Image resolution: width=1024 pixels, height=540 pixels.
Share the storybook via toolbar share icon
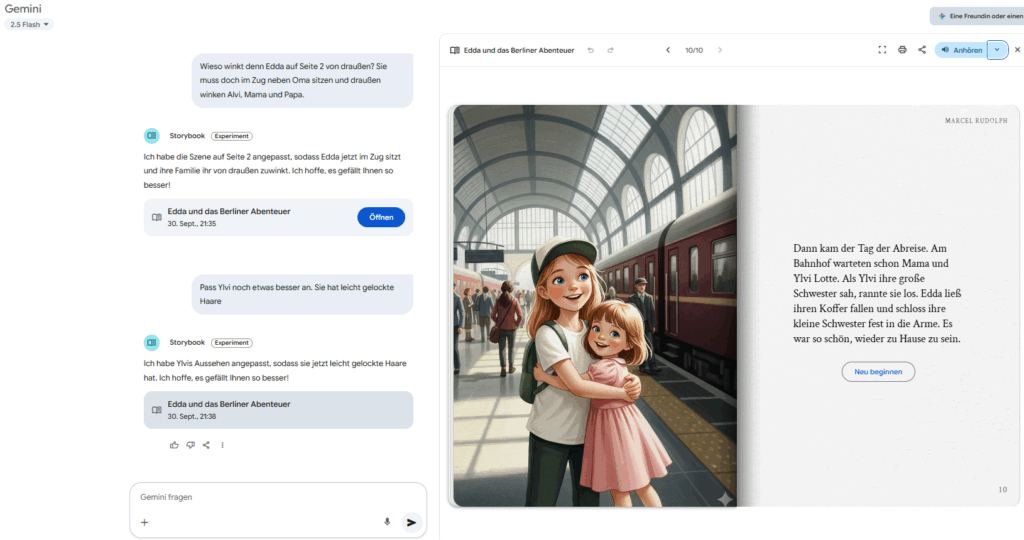(922, 50)
